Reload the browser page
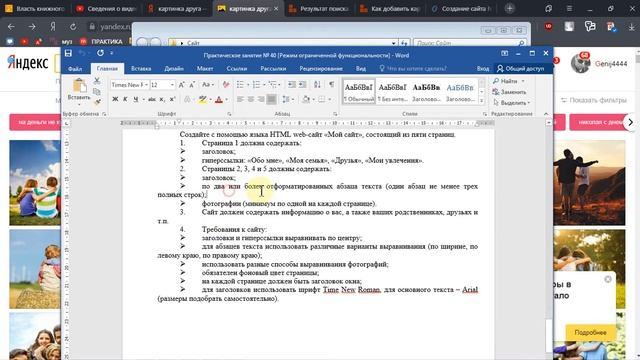The width and height of the screenshot is (640, 360). pyautogui.click(x=73, y=27)
